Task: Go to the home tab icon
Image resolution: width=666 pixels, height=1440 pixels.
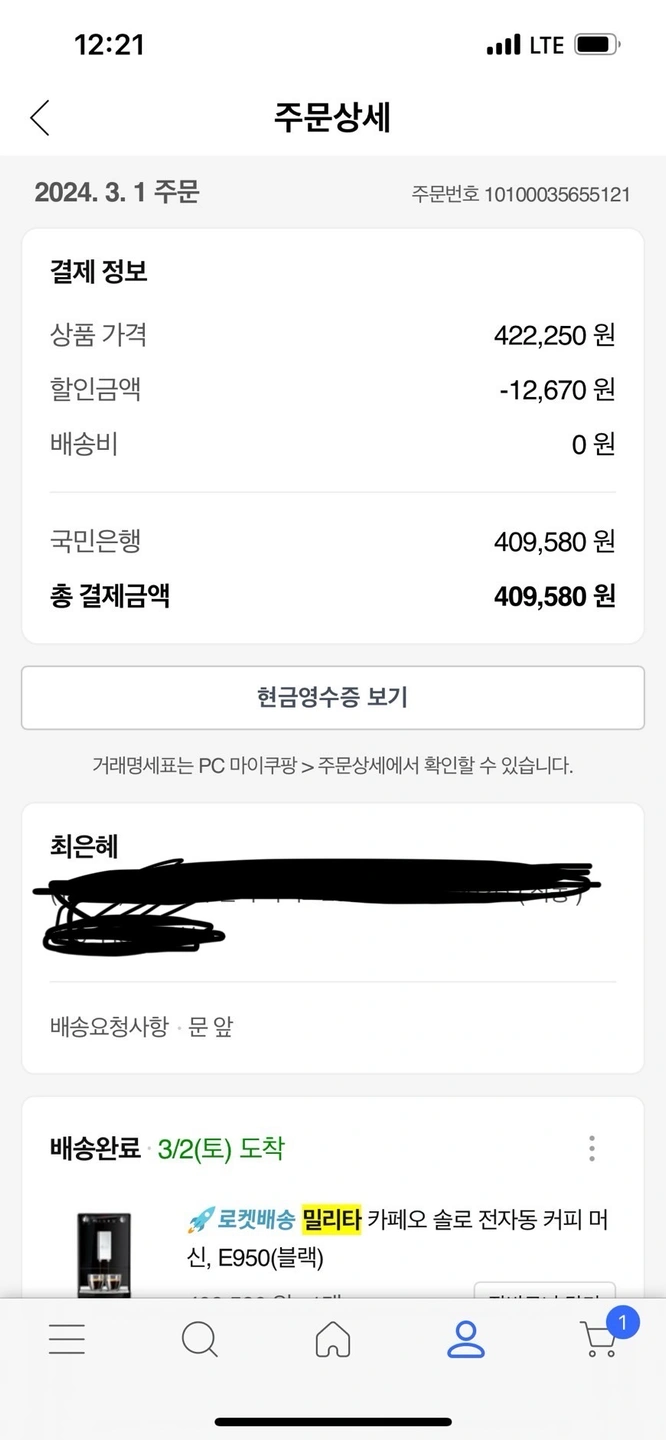Action: point(333,1339)
